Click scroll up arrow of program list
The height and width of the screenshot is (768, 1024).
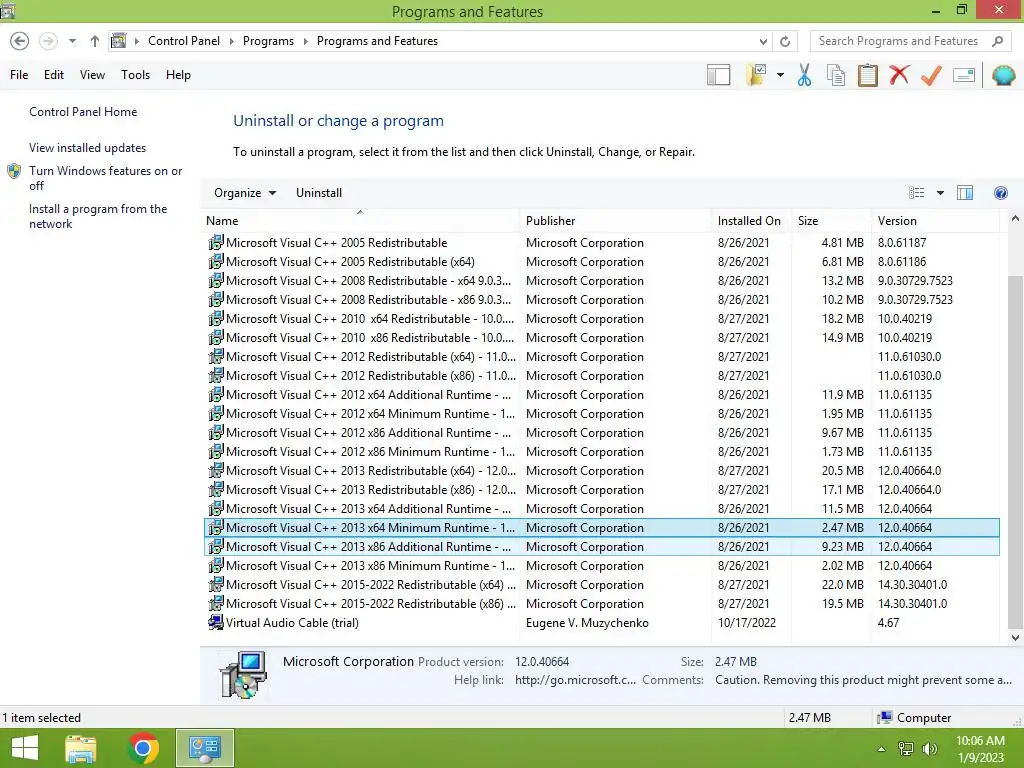tap(1015, 219)
